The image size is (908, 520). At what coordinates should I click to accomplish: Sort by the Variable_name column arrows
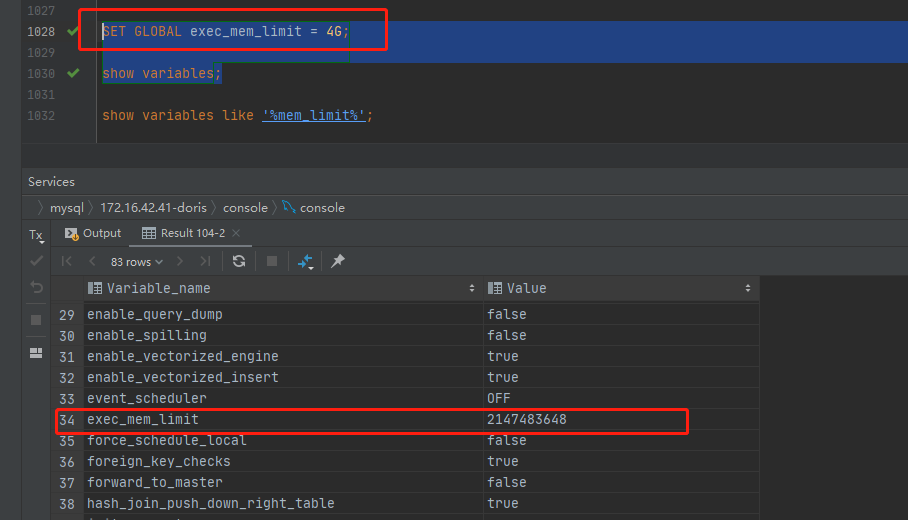[472, 288]
